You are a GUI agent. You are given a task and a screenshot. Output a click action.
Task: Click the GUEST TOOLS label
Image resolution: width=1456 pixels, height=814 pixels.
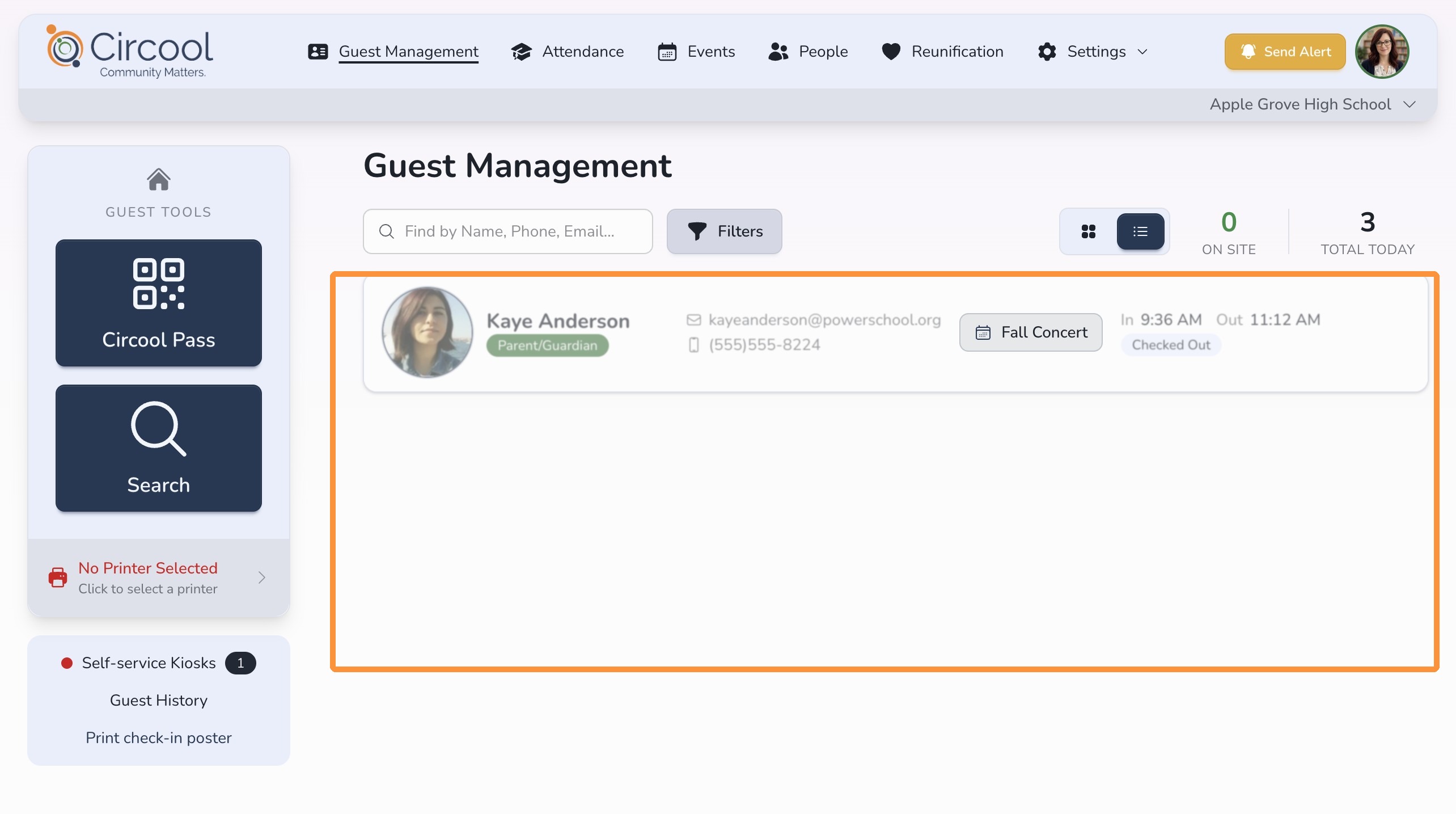click(158, 212)
